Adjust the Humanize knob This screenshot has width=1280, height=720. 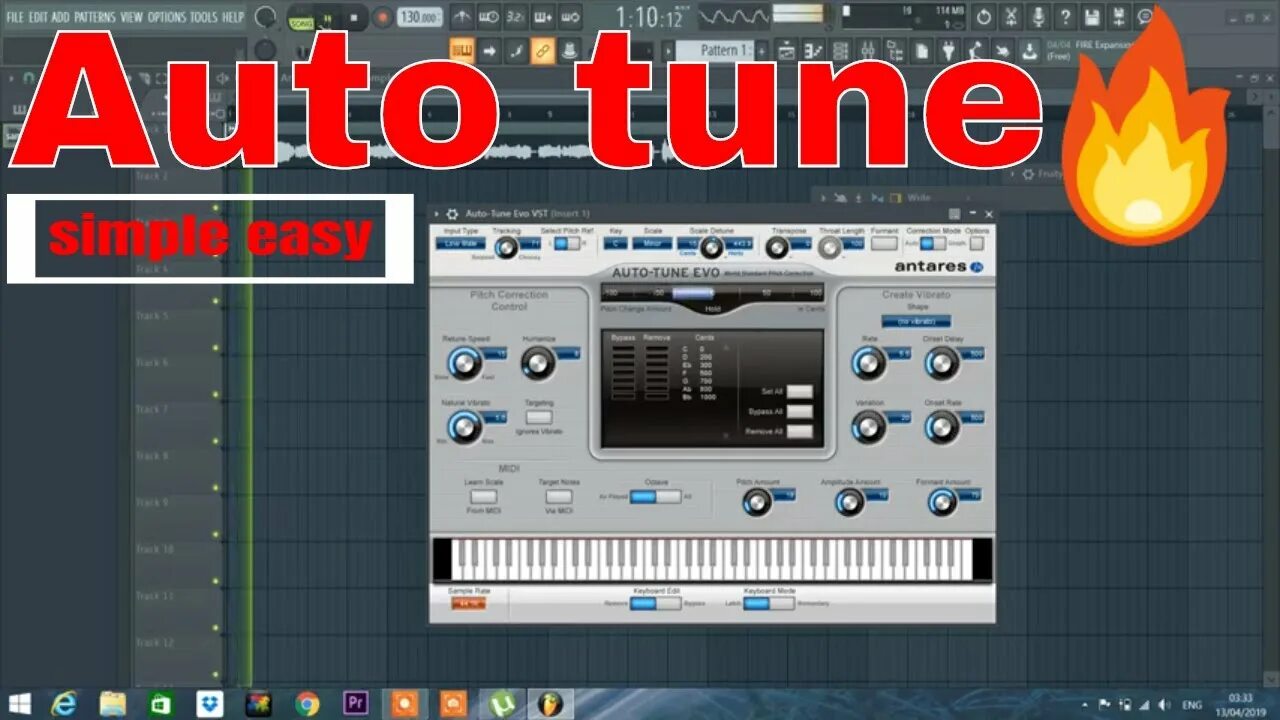coord(538,363)
